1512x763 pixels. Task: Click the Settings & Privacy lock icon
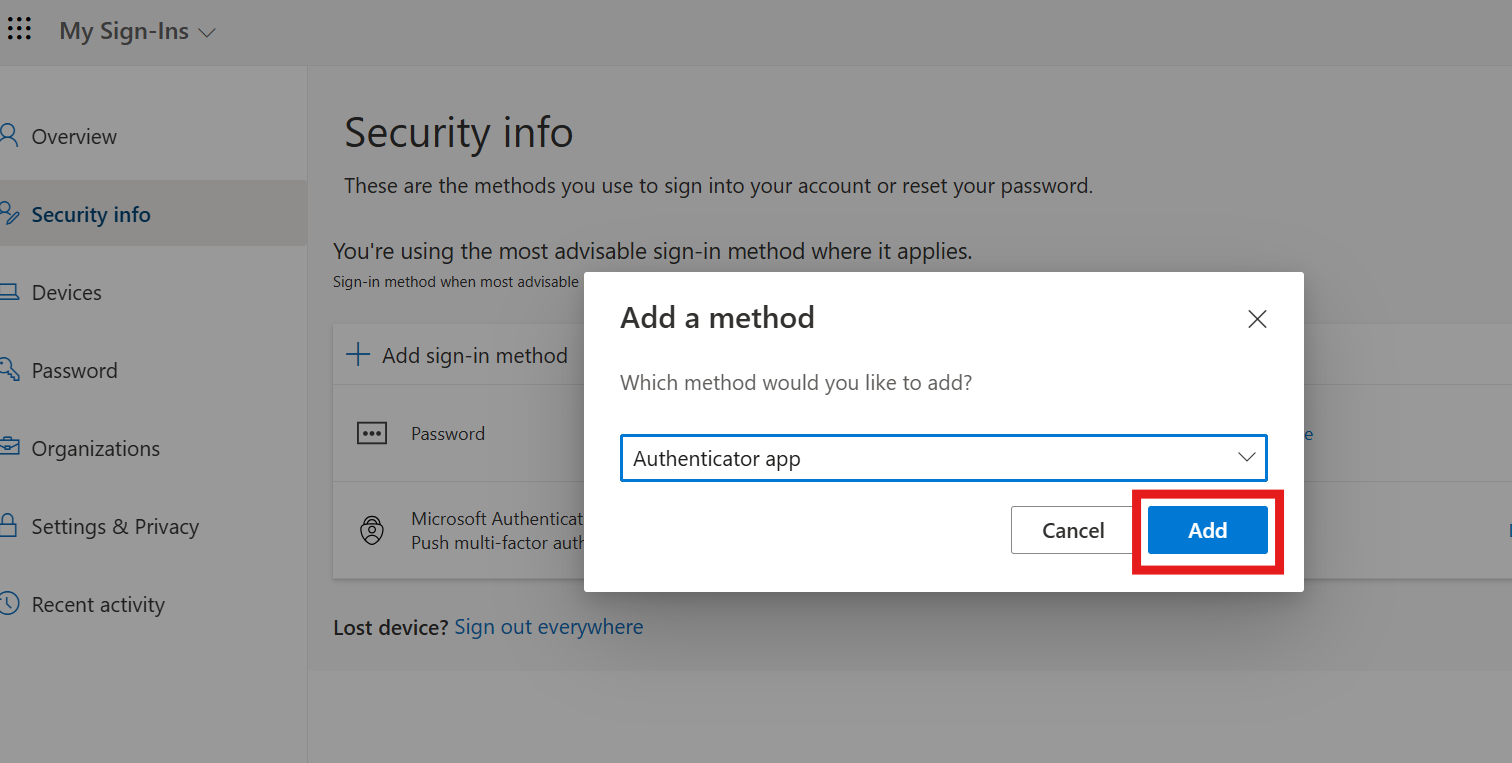[x=9, y=526]
